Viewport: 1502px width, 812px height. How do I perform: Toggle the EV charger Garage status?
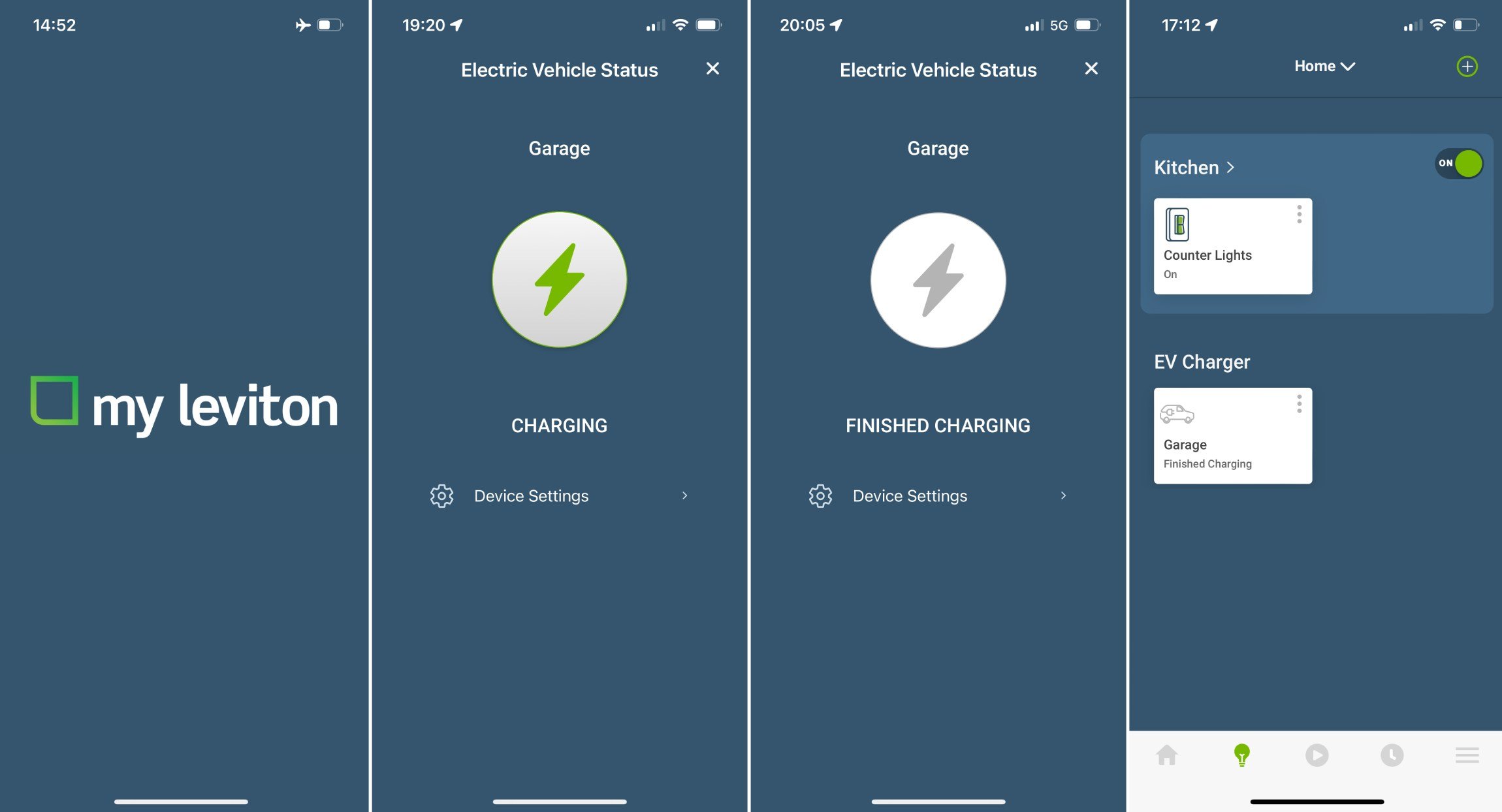1233,435
